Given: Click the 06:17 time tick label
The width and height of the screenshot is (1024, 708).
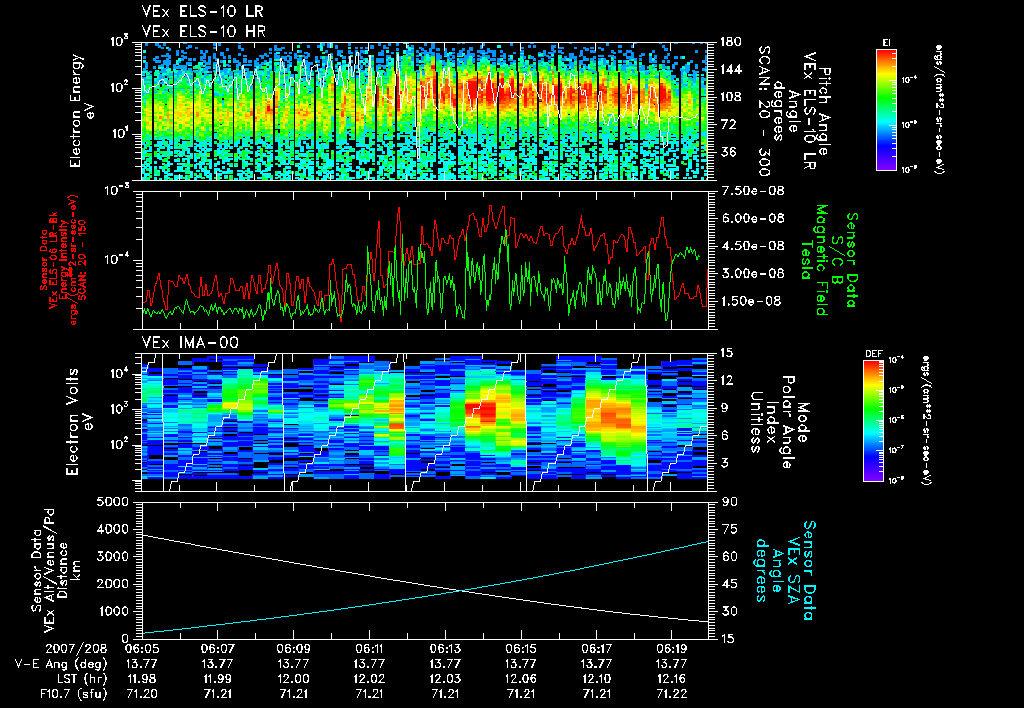Looking at the screenshot, I should pos(596,650).
